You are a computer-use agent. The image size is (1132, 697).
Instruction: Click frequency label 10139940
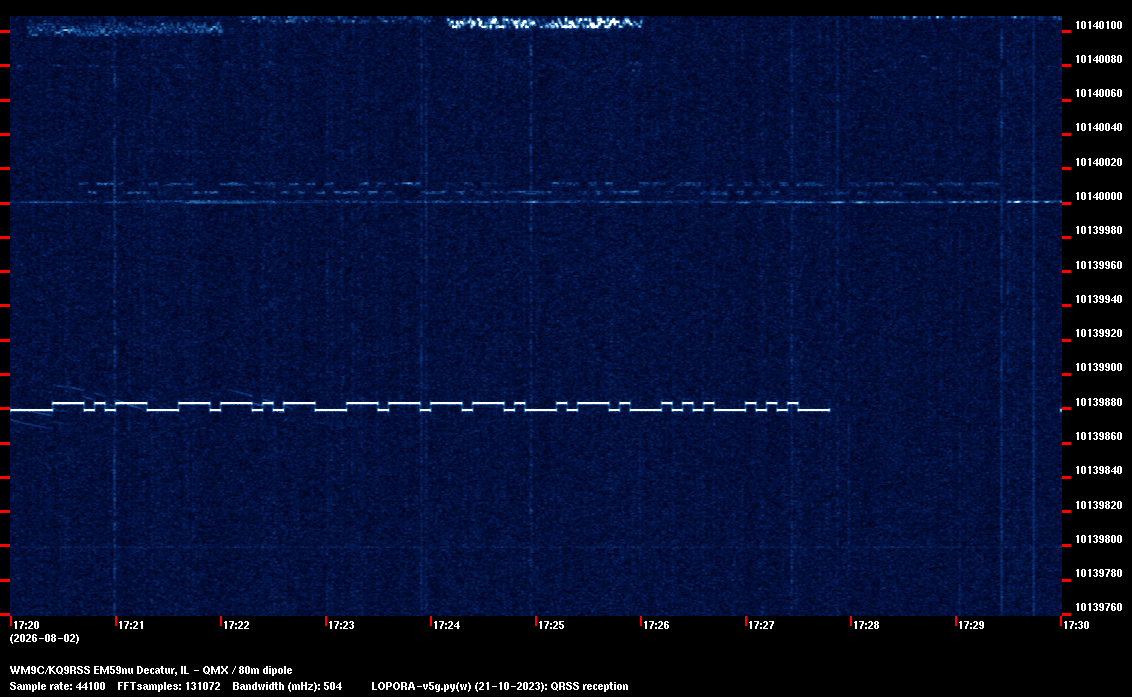1099,299
